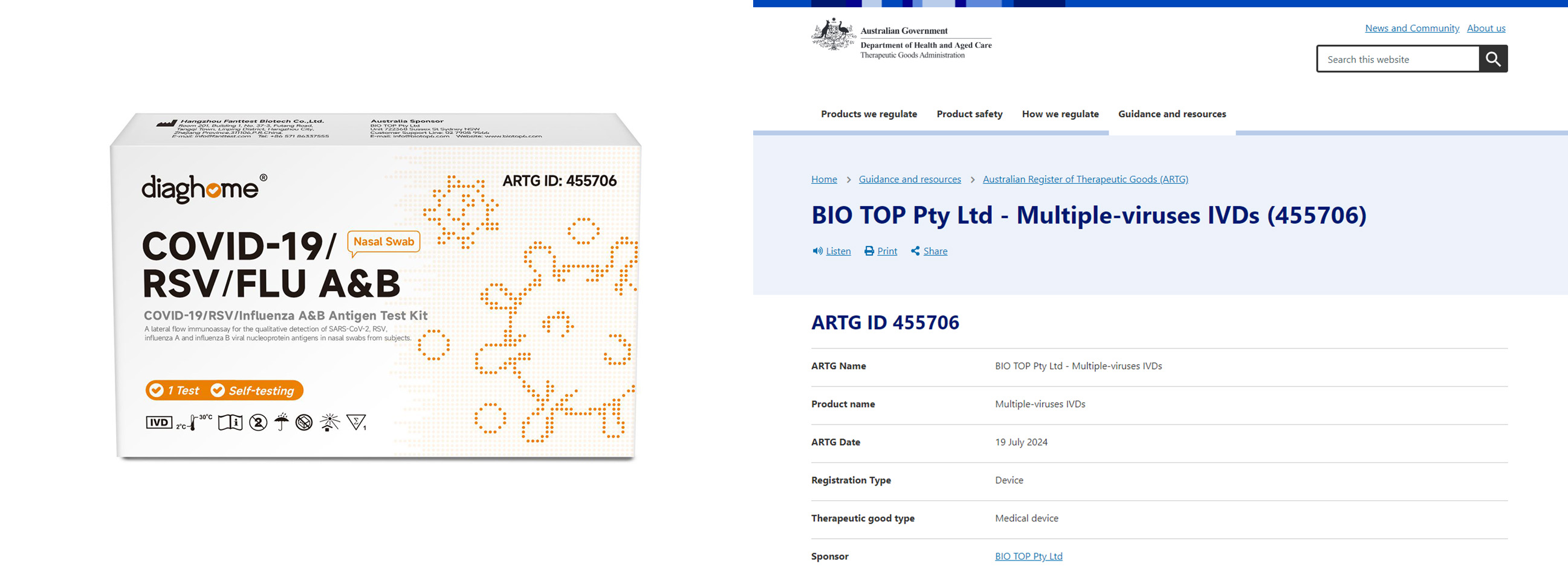Focus the Search this website field
Image resolution: width=1568 pixels, height=575 pixels.
pos(1398,59)
